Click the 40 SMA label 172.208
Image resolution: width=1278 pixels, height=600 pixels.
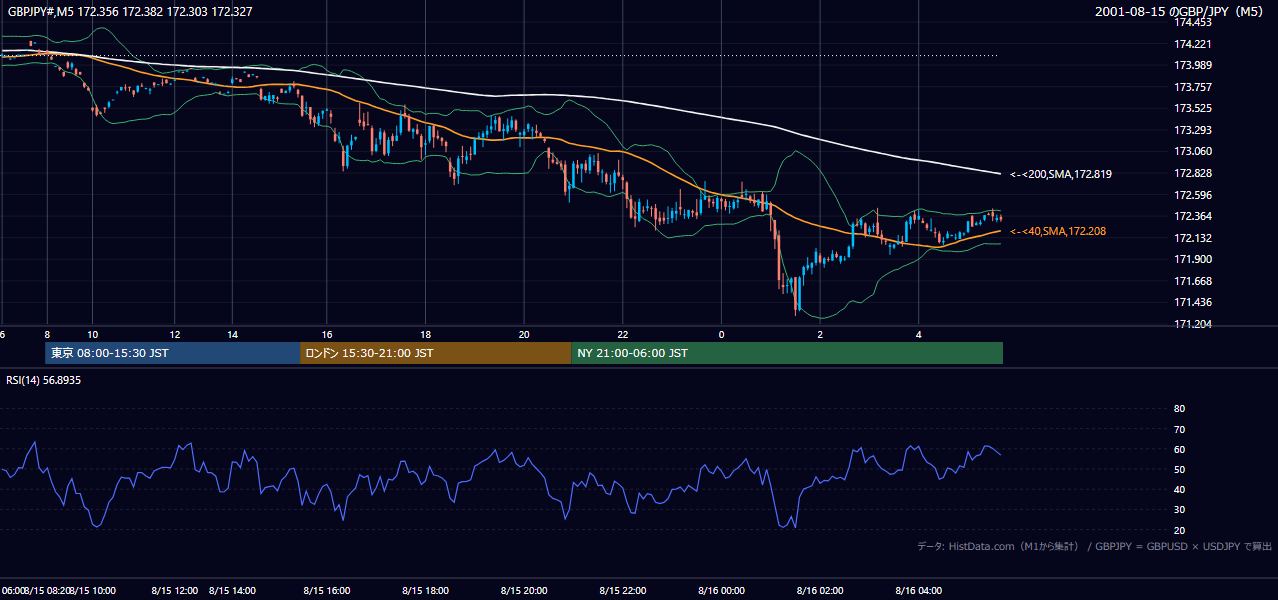[1058, 231]
